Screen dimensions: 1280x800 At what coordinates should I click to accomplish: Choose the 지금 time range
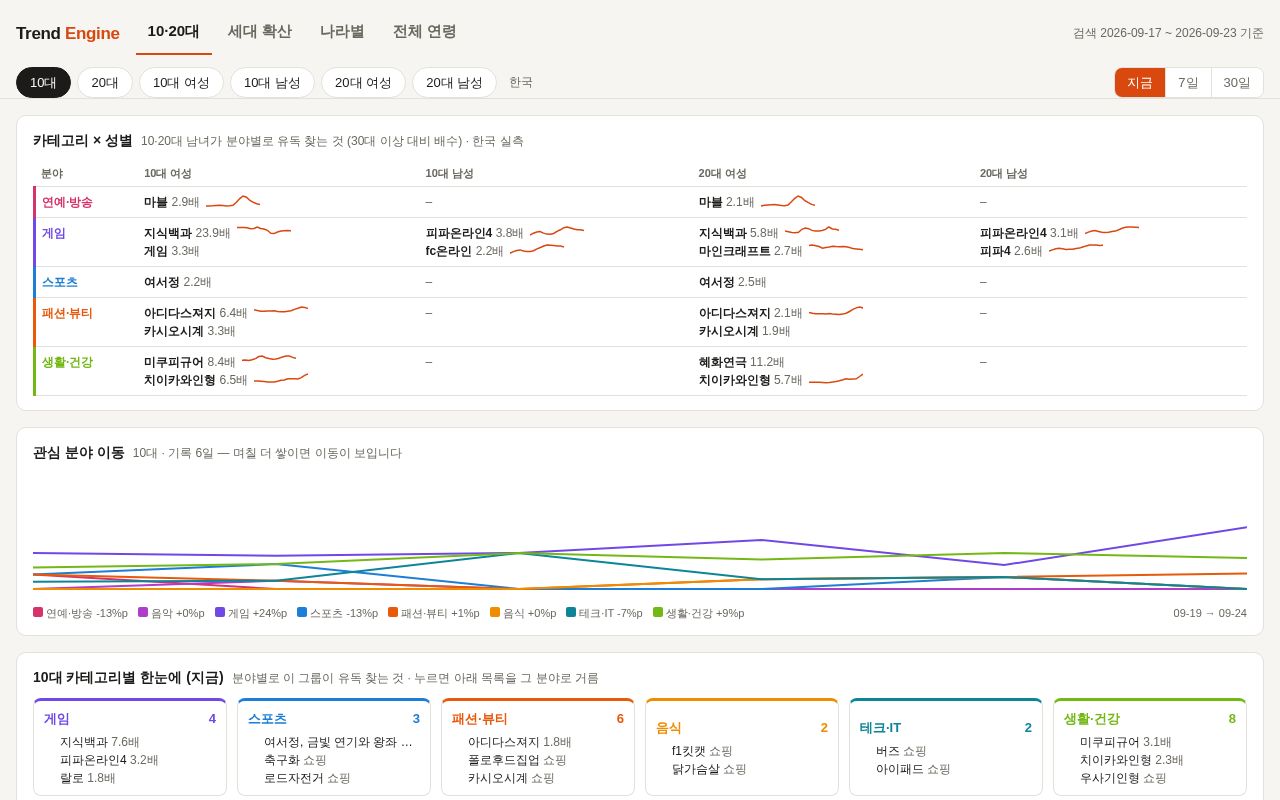point(1140,82)
